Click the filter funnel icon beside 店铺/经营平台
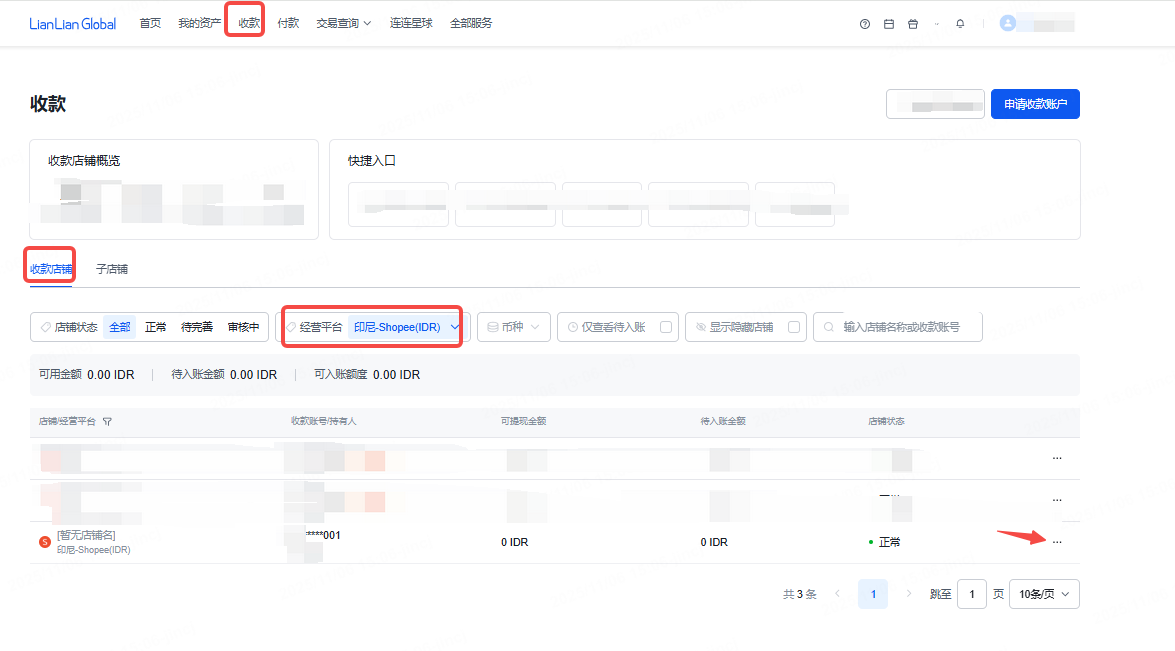The width and height of the screenshot is (1175, 651). [x=107, y=422]
